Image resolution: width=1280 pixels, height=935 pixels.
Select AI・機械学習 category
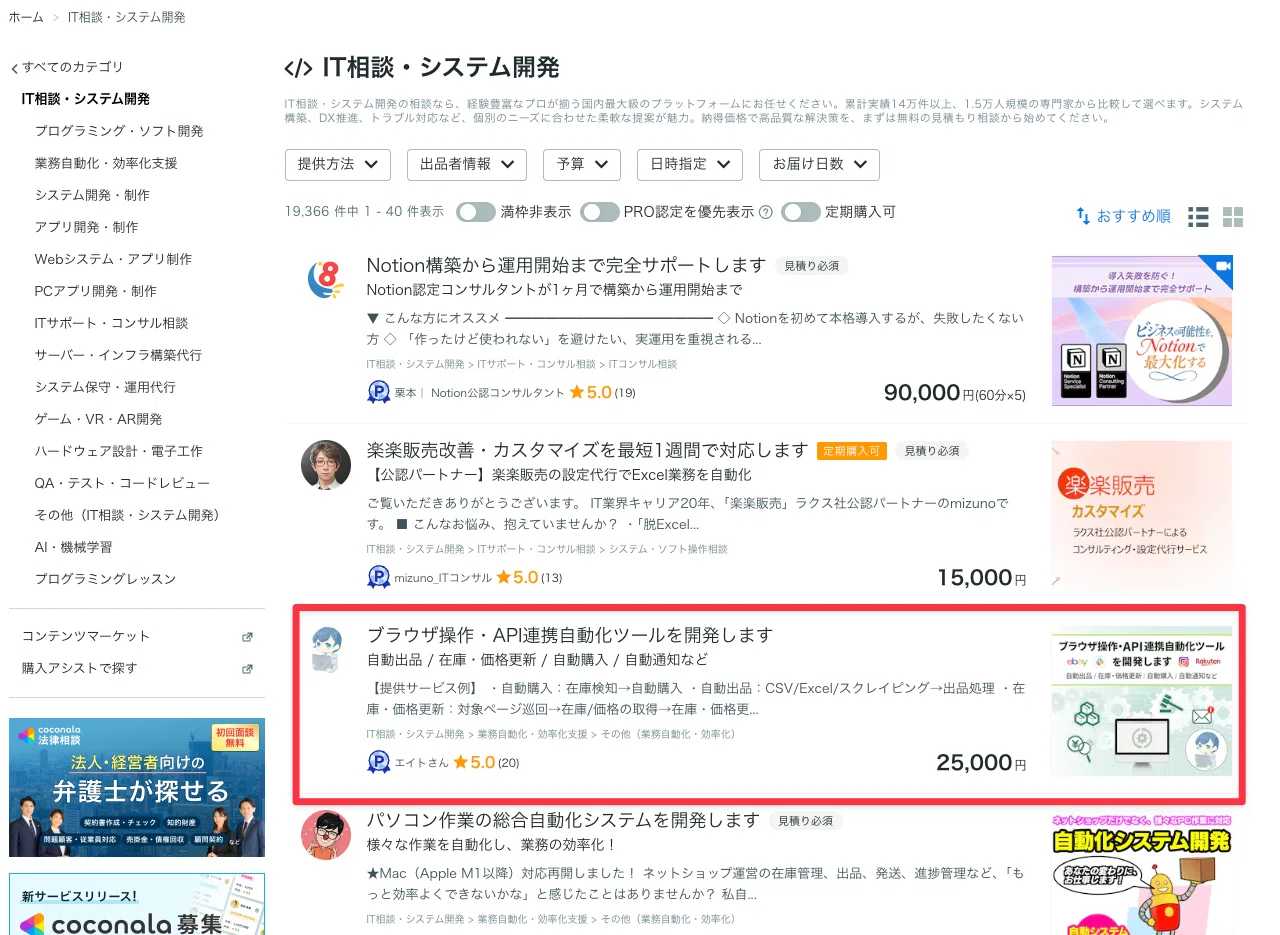73,547
